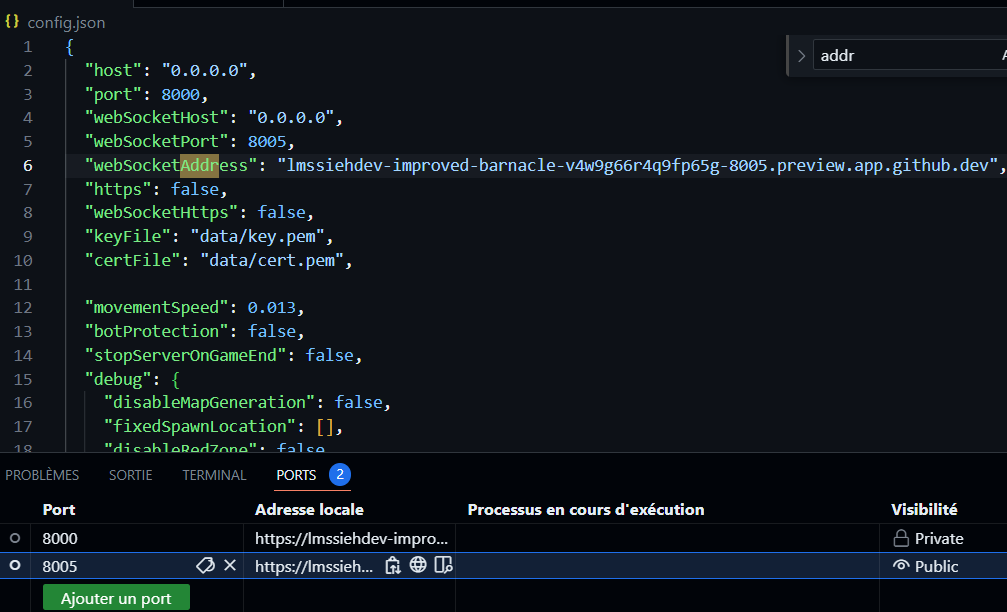The height and width of the screenshot is (612, 1007).
Task: Select the PORTS tab
Action: click(x=296, y=475)
